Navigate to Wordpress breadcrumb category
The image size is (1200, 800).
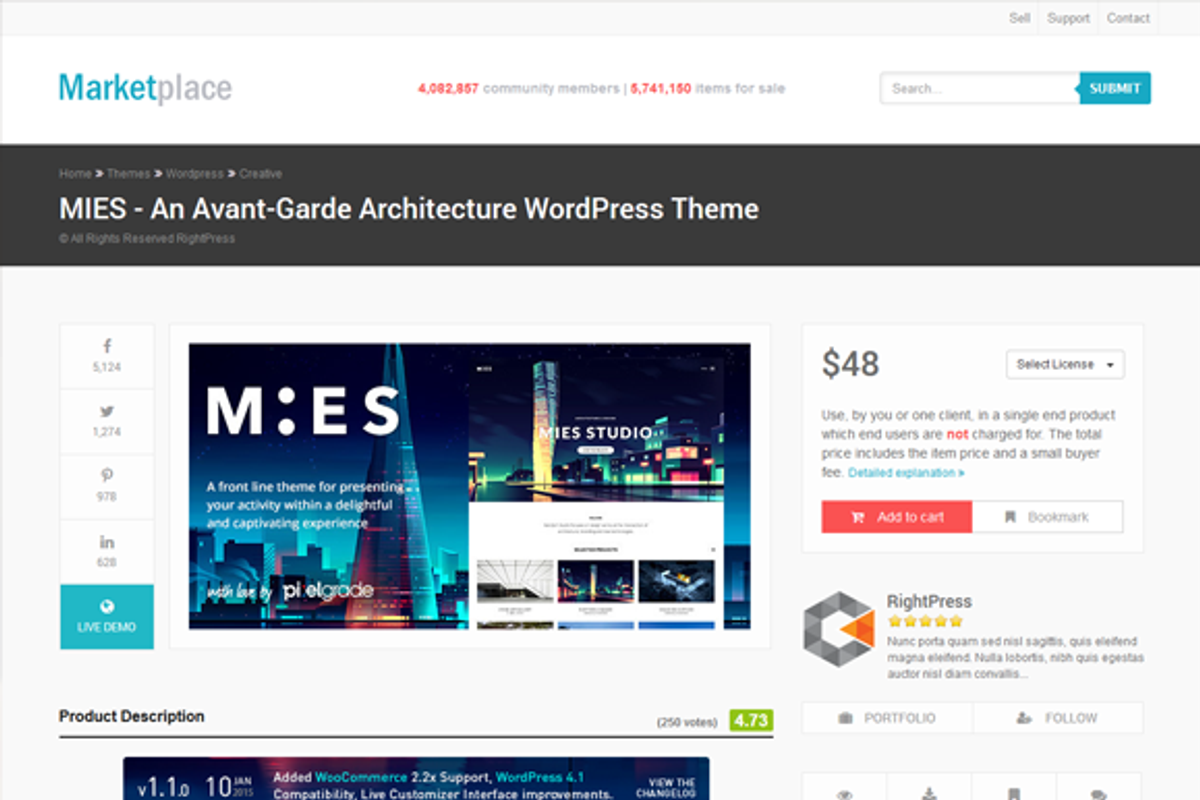pos(194,173)
